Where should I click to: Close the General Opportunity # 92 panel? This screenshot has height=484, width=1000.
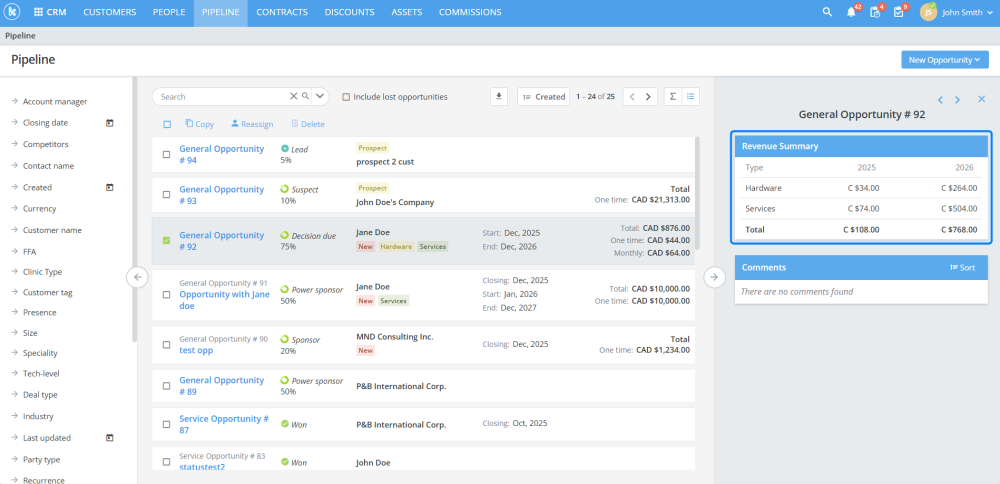pos(982,99)
